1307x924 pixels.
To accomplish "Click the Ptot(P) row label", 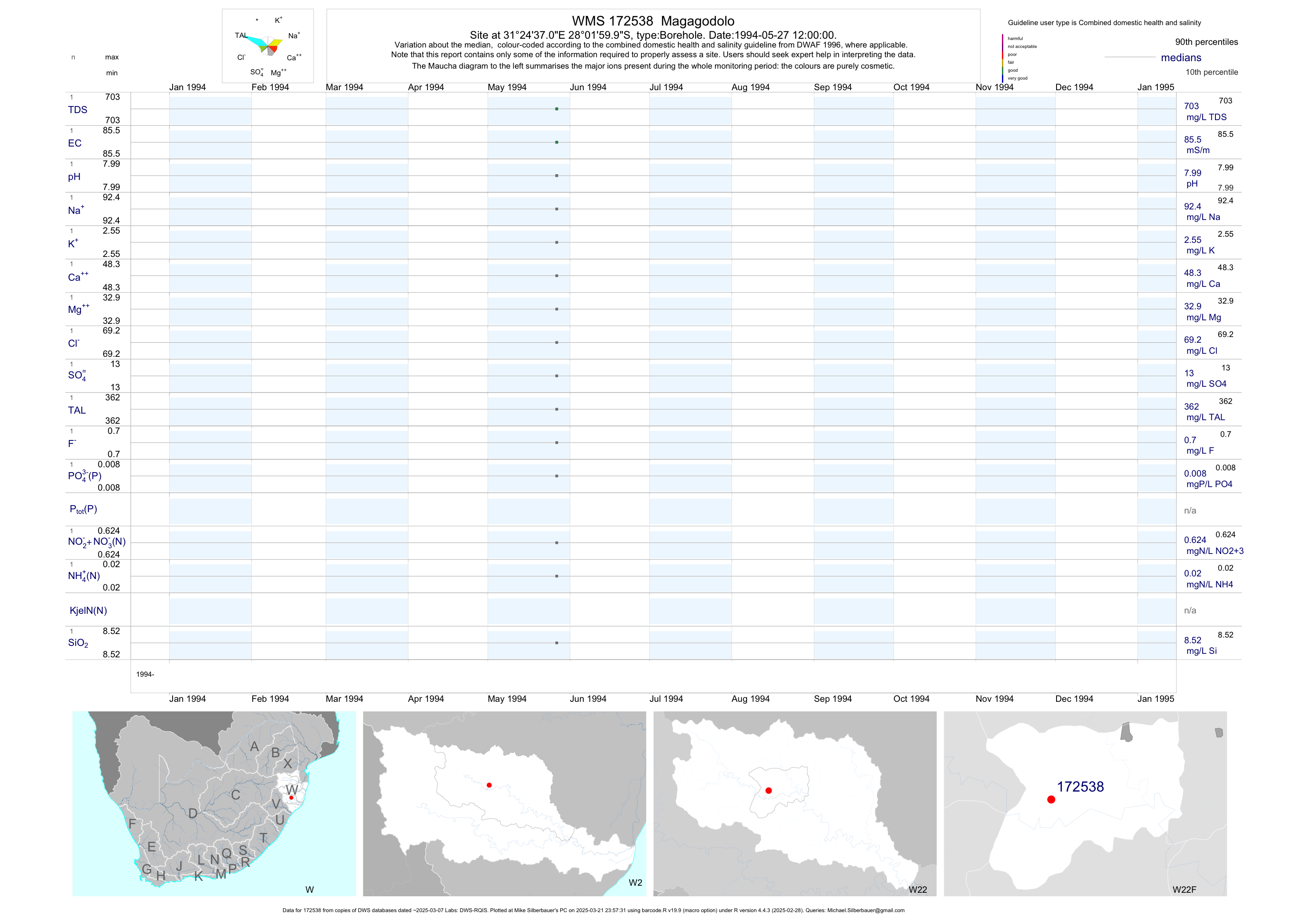I will tap(83, 509).
